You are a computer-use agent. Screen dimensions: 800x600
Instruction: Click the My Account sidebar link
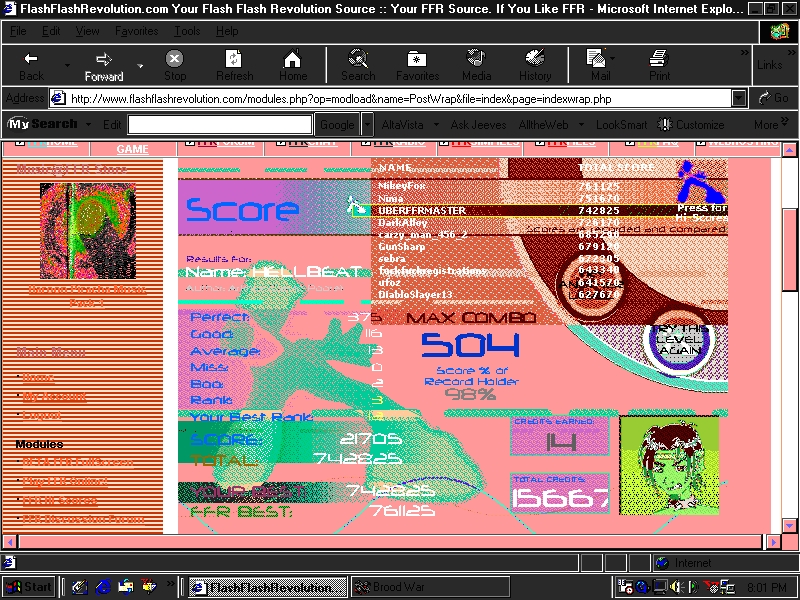click(55, 396)
